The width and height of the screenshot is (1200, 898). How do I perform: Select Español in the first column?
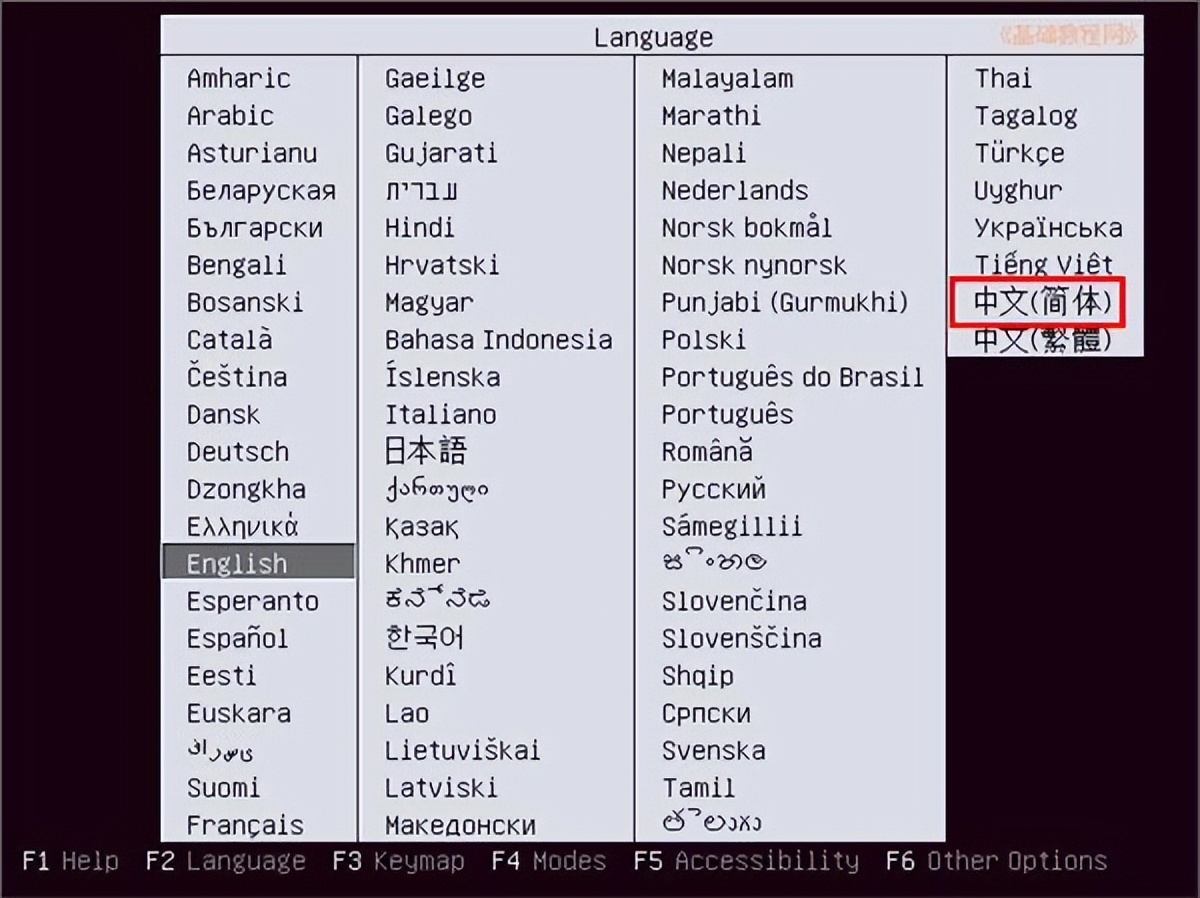[244, 638]
